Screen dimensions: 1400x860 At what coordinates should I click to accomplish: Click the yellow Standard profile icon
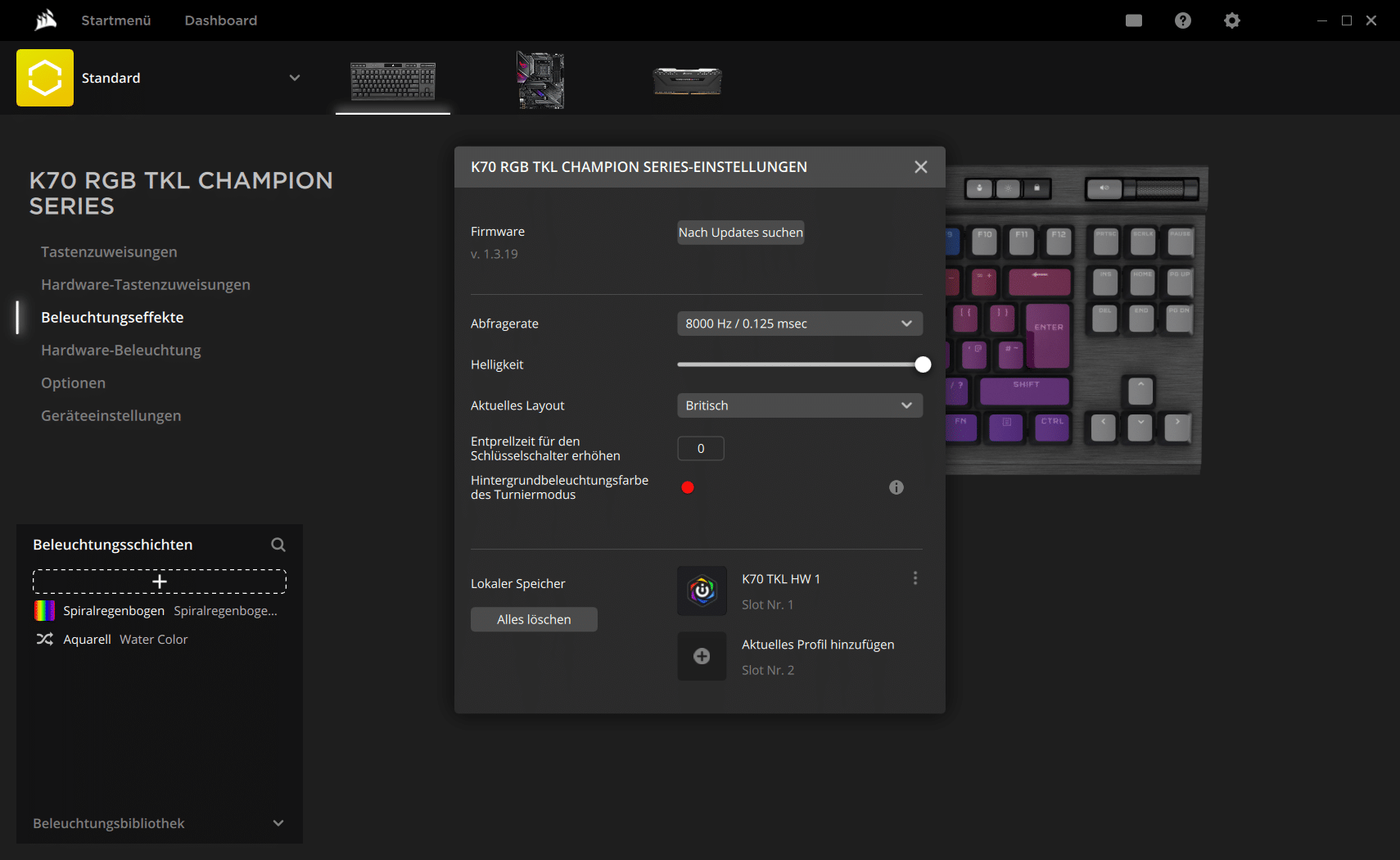click(x=45, y=78)
